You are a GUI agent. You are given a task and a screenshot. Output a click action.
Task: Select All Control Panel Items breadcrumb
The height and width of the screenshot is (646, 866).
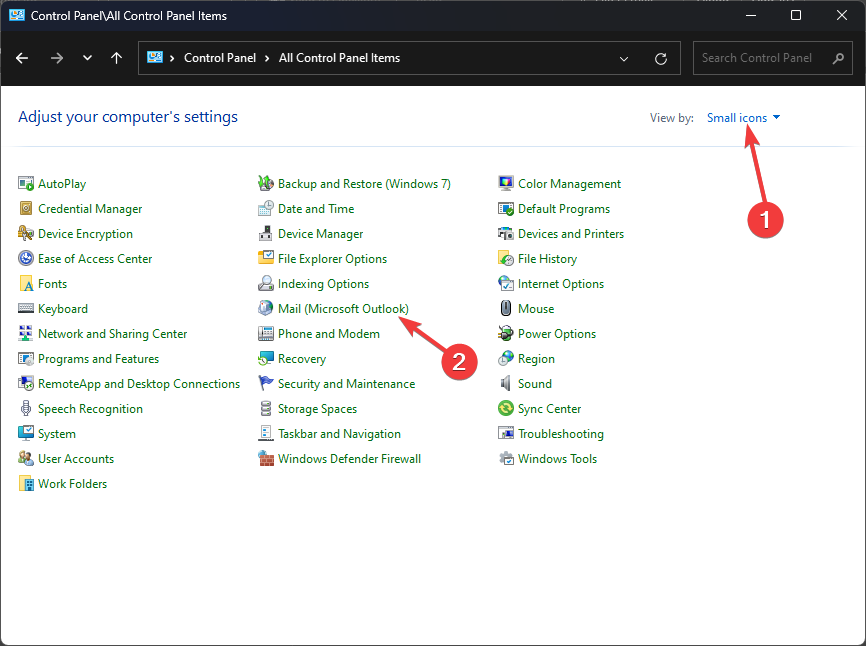339,58
